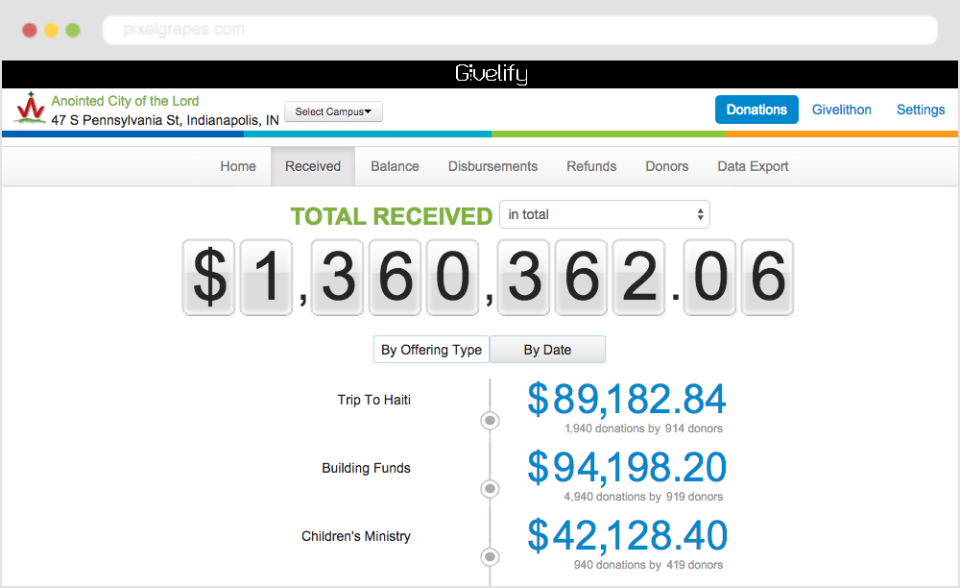Click the red traffic light button
The width and height of the screenshot is (960, 588).
pyautogui.click(x=29, y=30)
